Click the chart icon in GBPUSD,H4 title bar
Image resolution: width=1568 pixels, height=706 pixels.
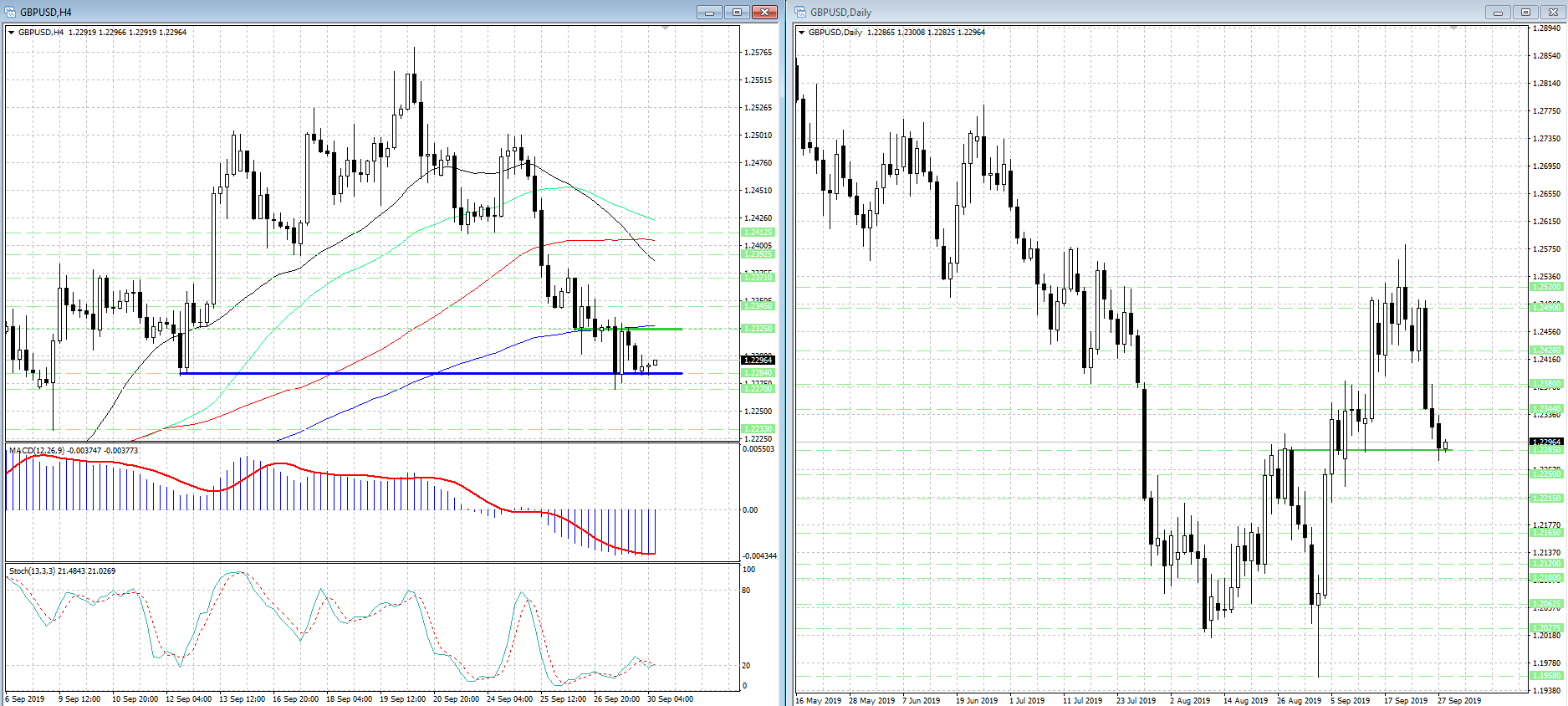pyautogui.click(x=10, y=12)
